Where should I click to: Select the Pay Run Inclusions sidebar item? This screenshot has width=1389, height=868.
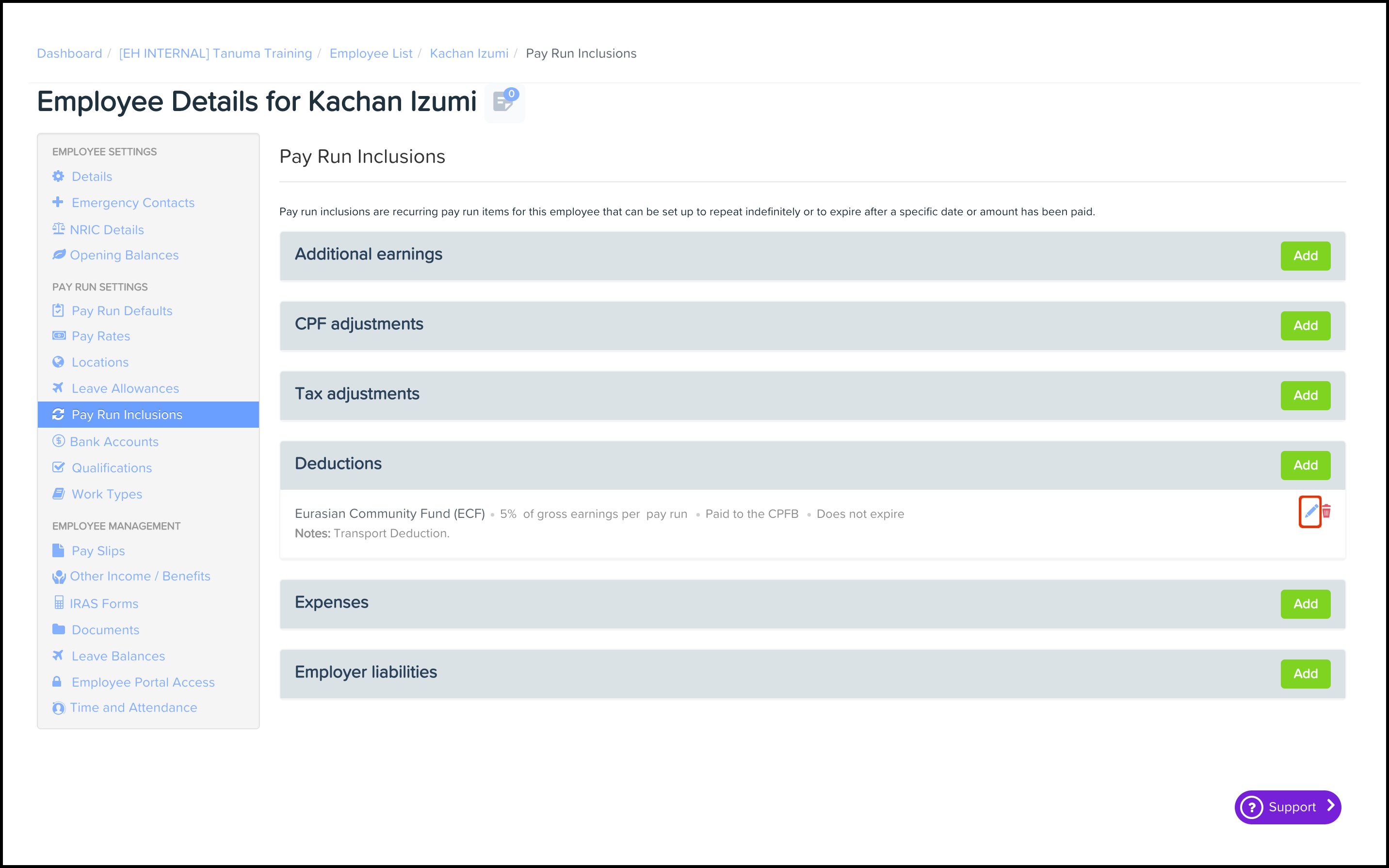click(127, 415)
